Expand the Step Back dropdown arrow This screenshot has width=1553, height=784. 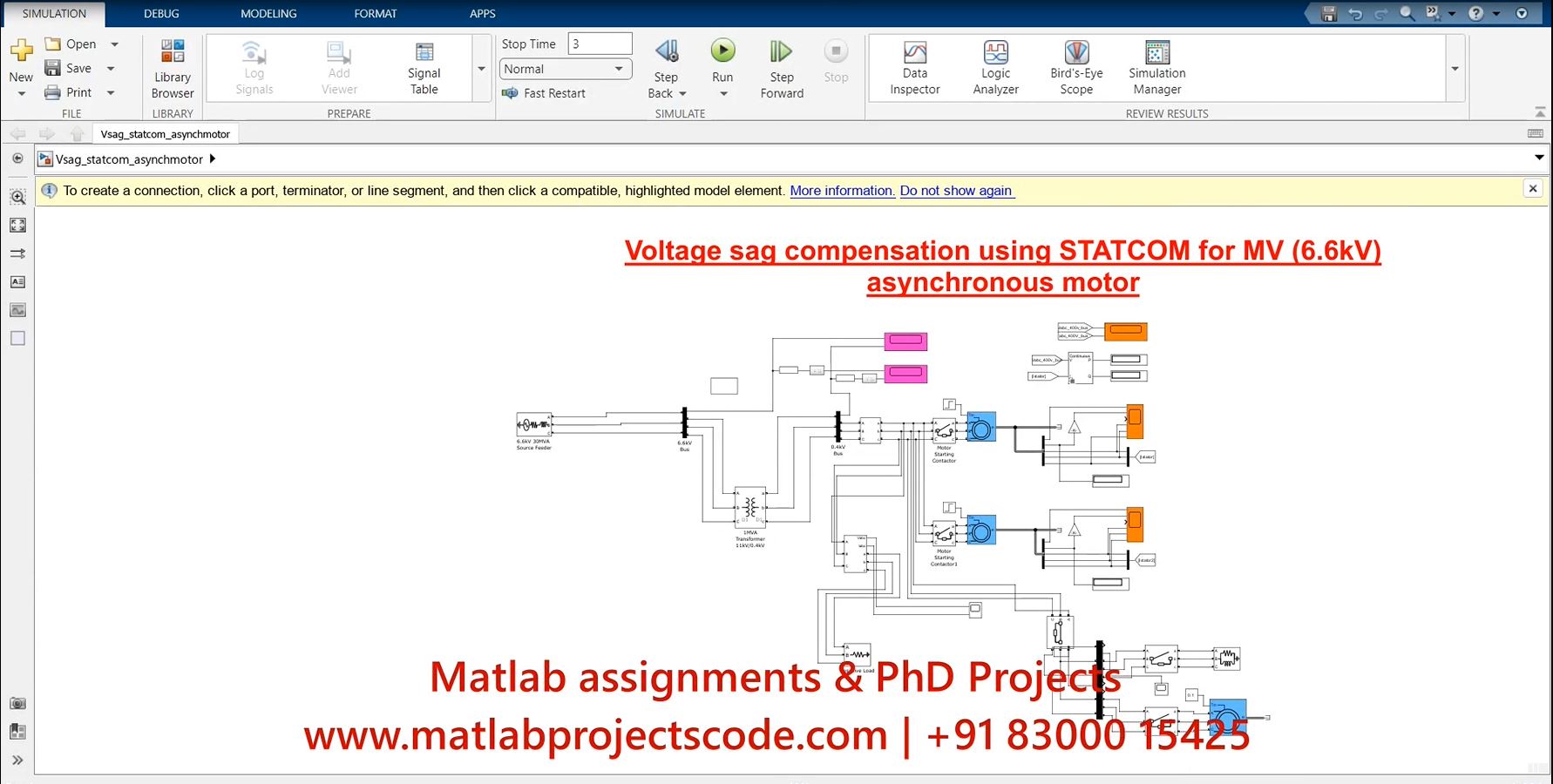[x=682, y=93]
